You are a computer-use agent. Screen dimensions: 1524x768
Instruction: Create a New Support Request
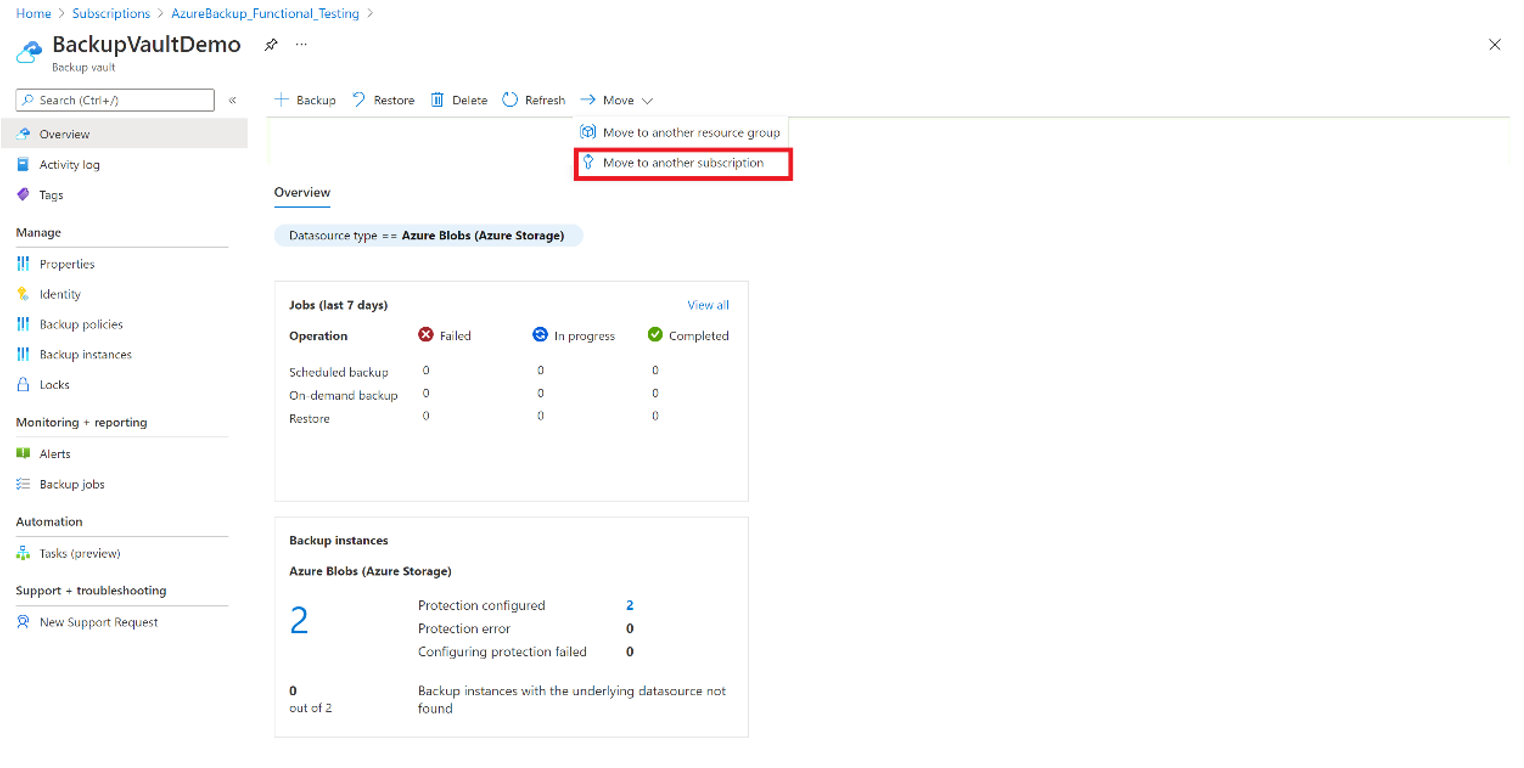point(98,621)
